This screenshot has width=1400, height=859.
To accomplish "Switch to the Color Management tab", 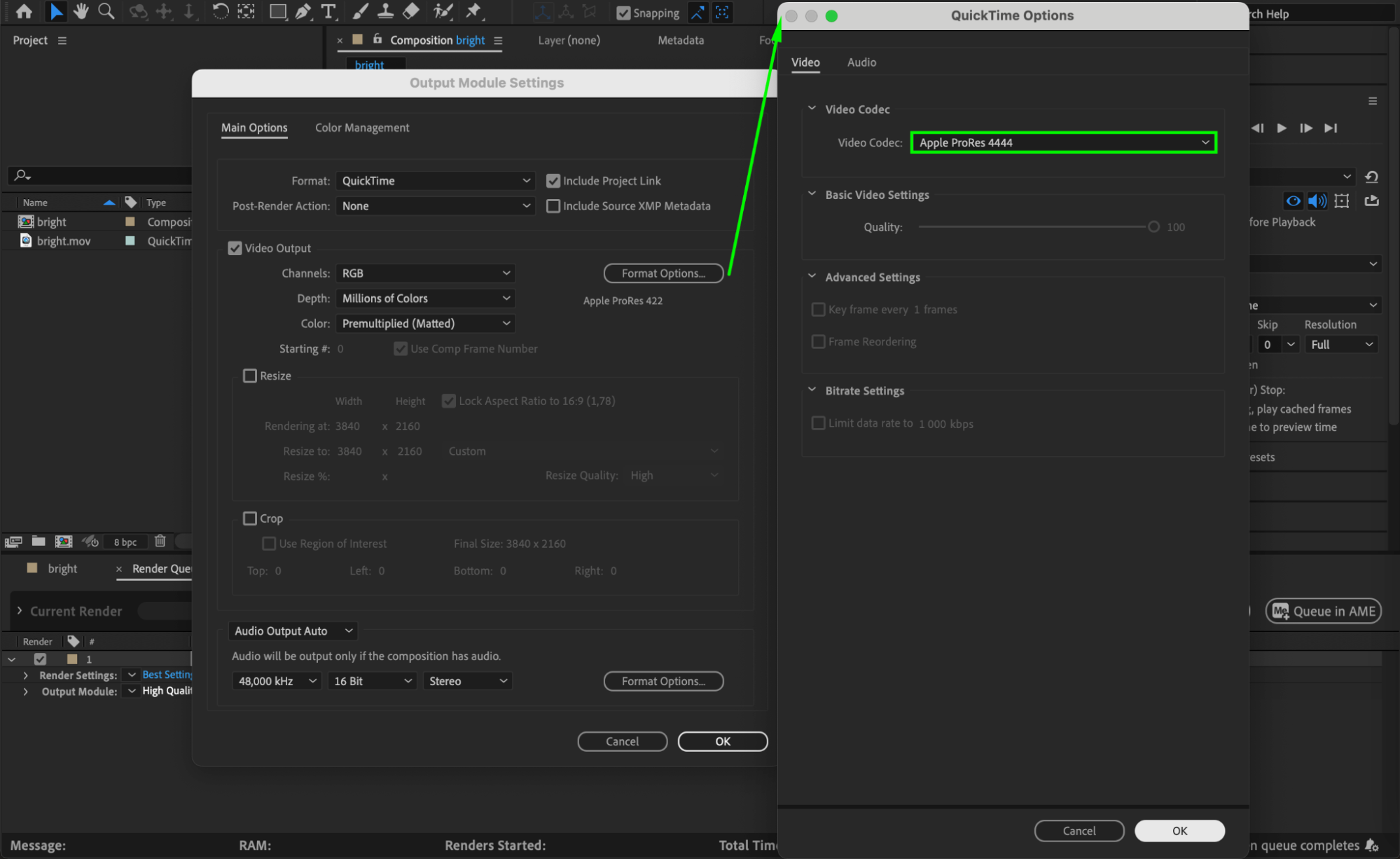I will (362, 128).
